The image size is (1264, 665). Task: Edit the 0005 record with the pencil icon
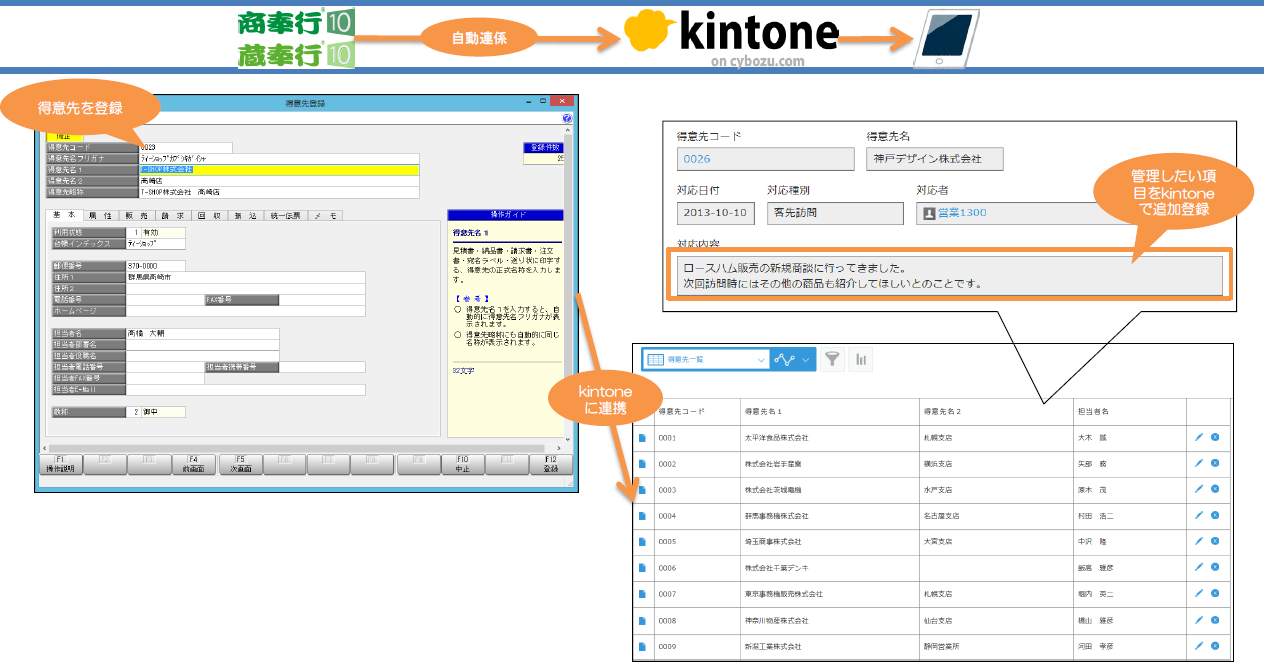1199,541
